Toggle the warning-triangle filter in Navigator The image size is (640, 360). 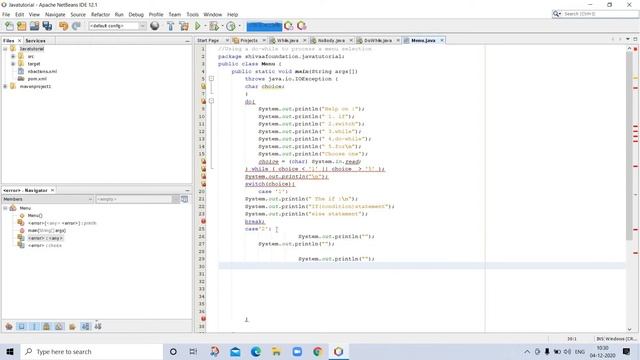coord(59,327)
